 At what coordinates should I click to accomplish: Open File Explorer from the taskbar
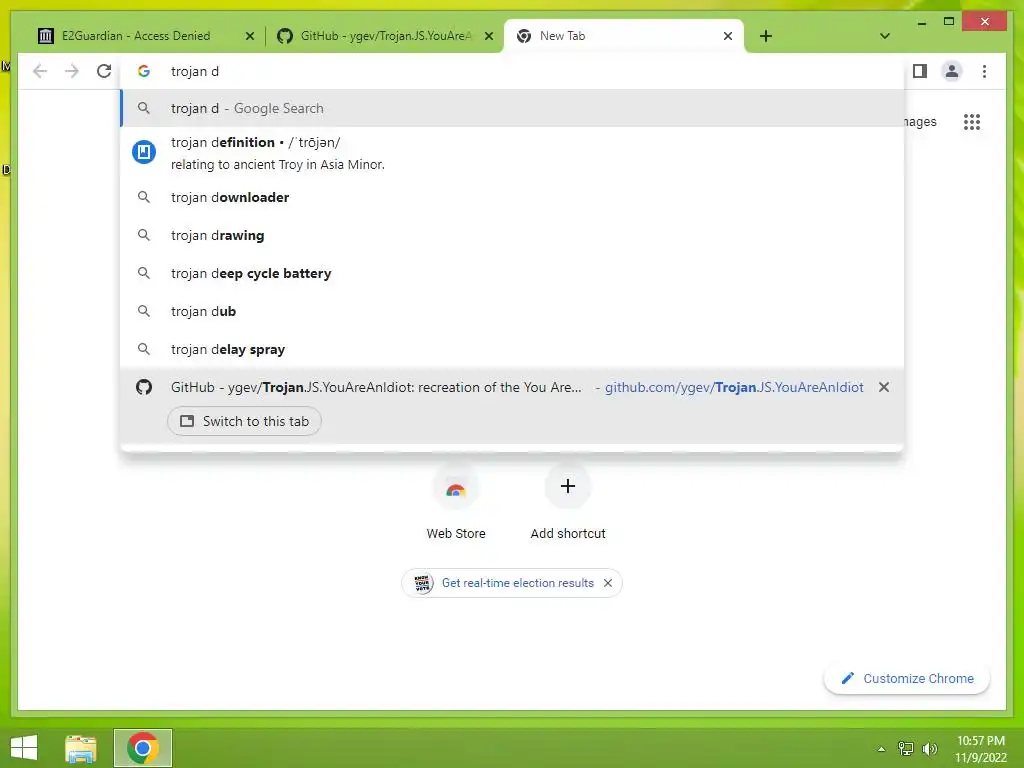click(x=81, y=748)
